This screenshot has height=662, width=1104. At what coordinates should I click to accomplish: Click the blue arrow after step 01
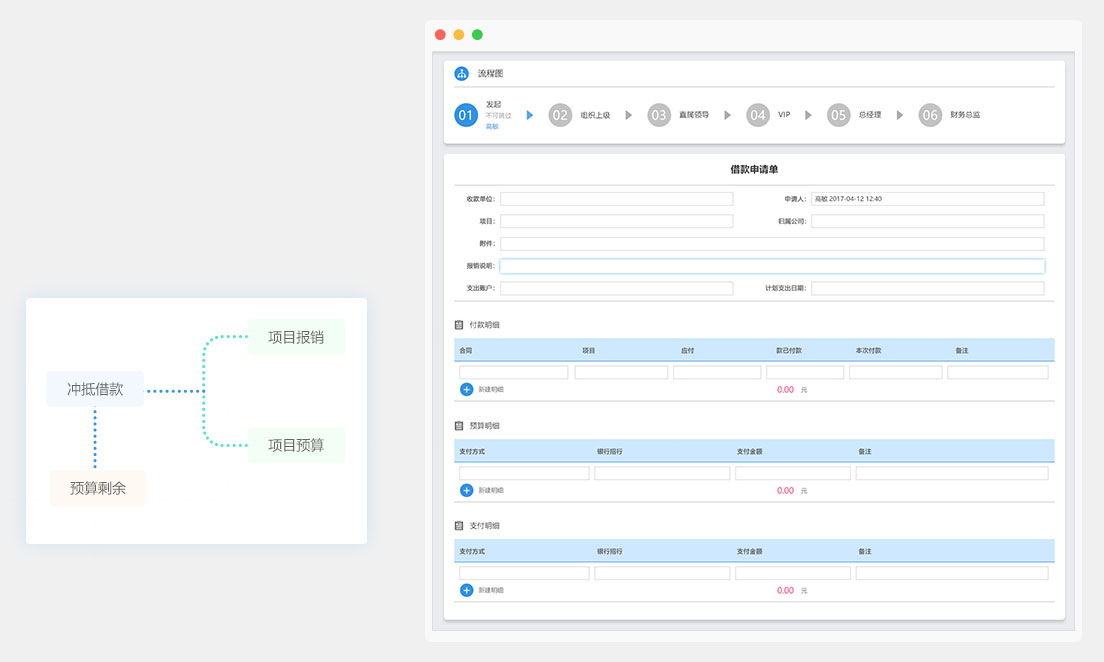coord(530,115)
